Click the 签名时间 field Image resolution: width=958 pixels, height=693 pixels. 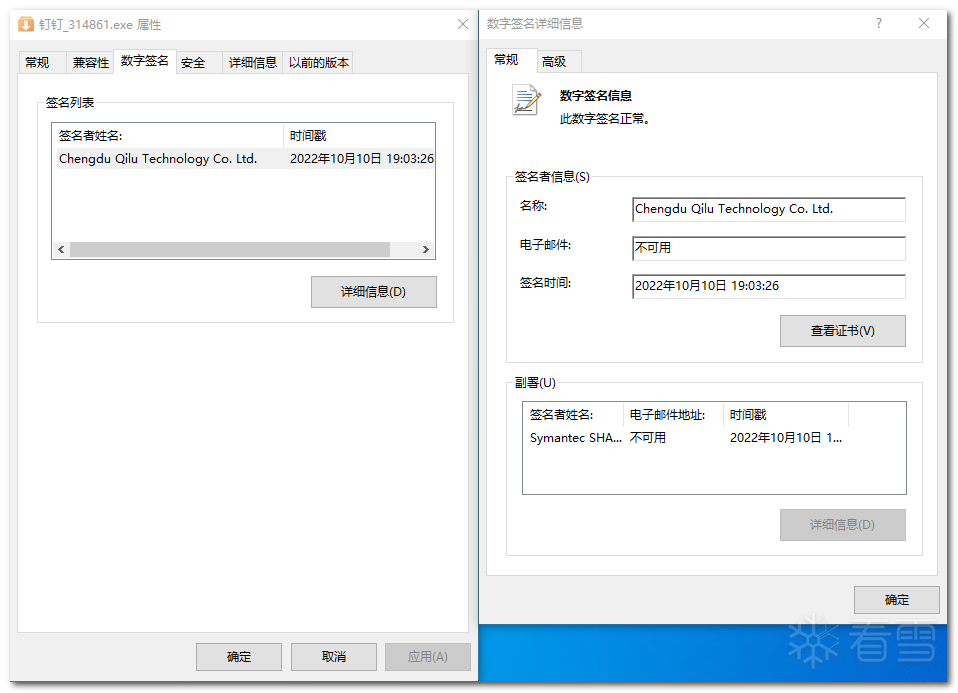pyautogui.click(x=769, y=286)
